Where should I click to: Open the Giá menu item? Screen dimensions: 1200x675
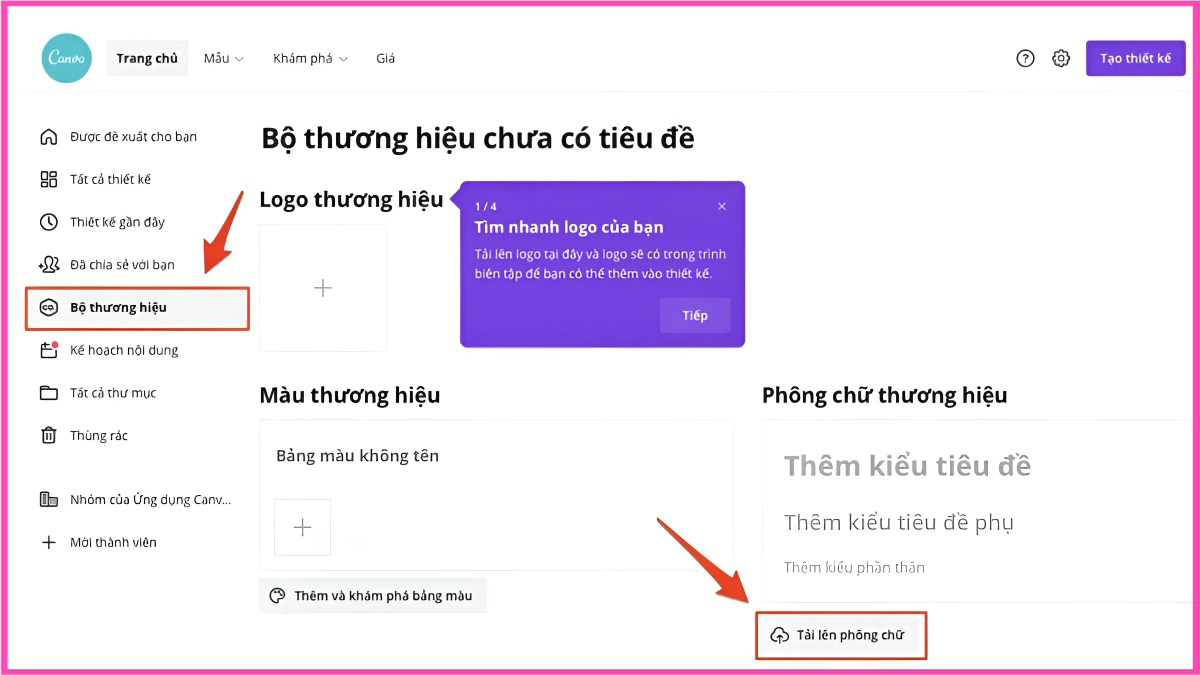coord(385,58)
